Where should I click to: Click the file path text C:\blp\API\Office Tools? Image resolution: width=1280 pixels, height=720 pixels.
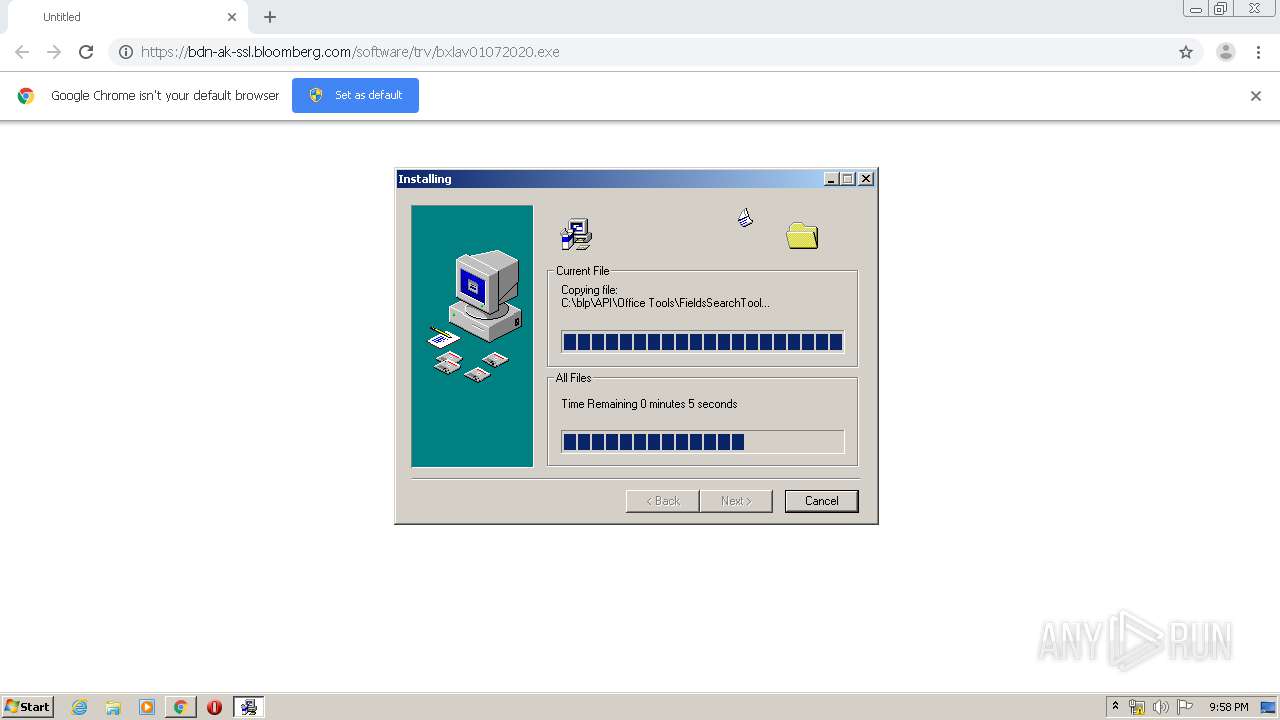click(x=665, y=303)
